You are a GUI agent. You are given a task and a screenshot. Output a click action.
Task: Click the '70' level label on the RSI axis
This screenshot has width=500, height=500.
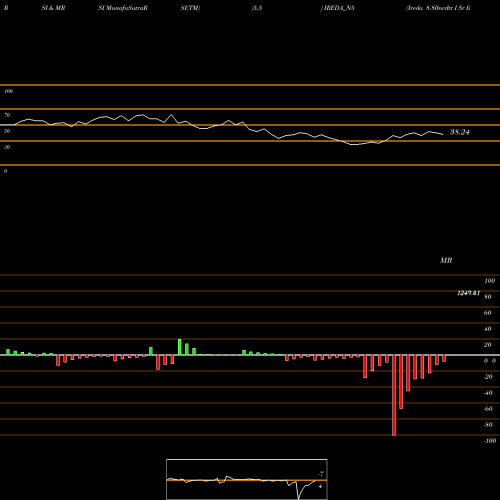7,115
